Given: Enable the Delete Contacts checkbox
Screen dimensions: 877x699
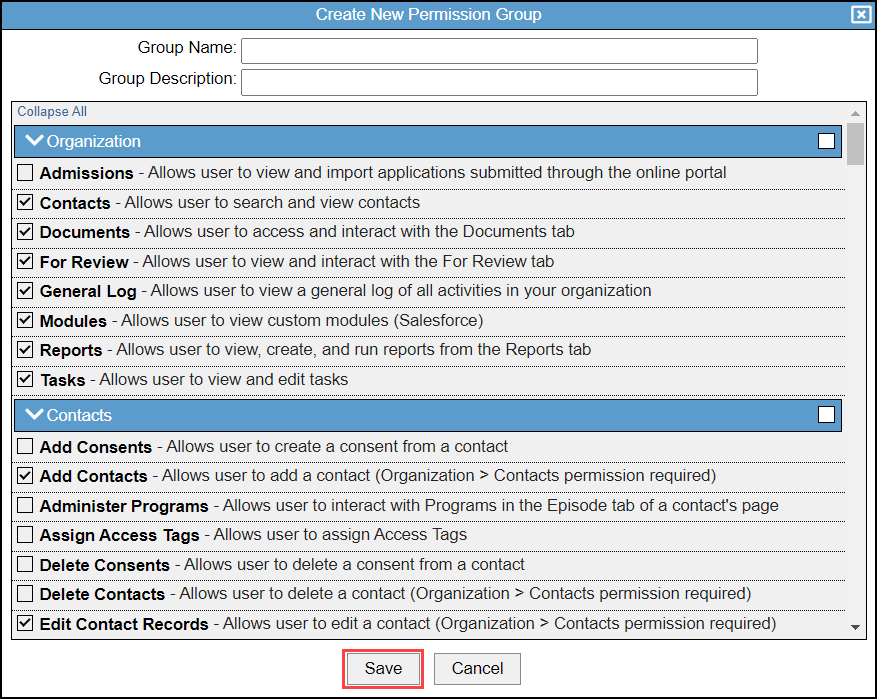Looking at the screenshot, I should click(25, 593).
